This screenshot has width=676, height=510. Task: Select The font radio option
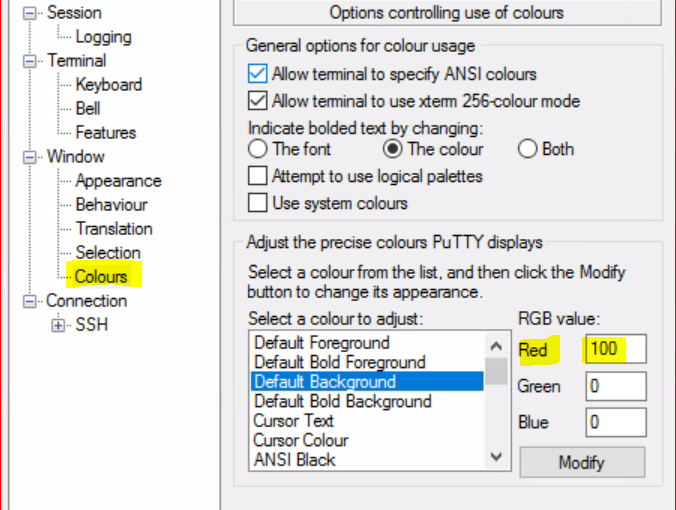click(257, 149)
